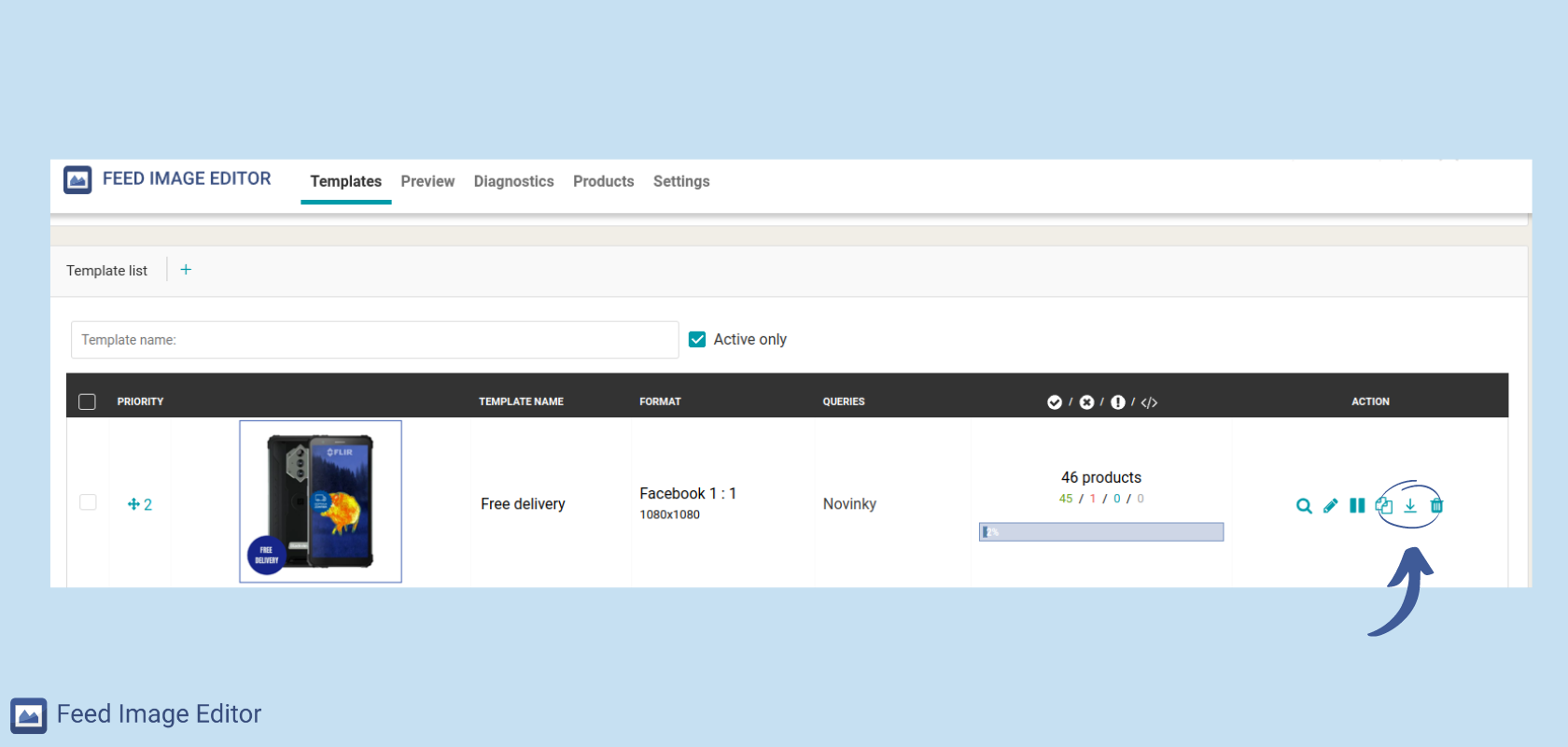
Task: Click the exclamation warning icon in header
Action: pos(1118,402)
